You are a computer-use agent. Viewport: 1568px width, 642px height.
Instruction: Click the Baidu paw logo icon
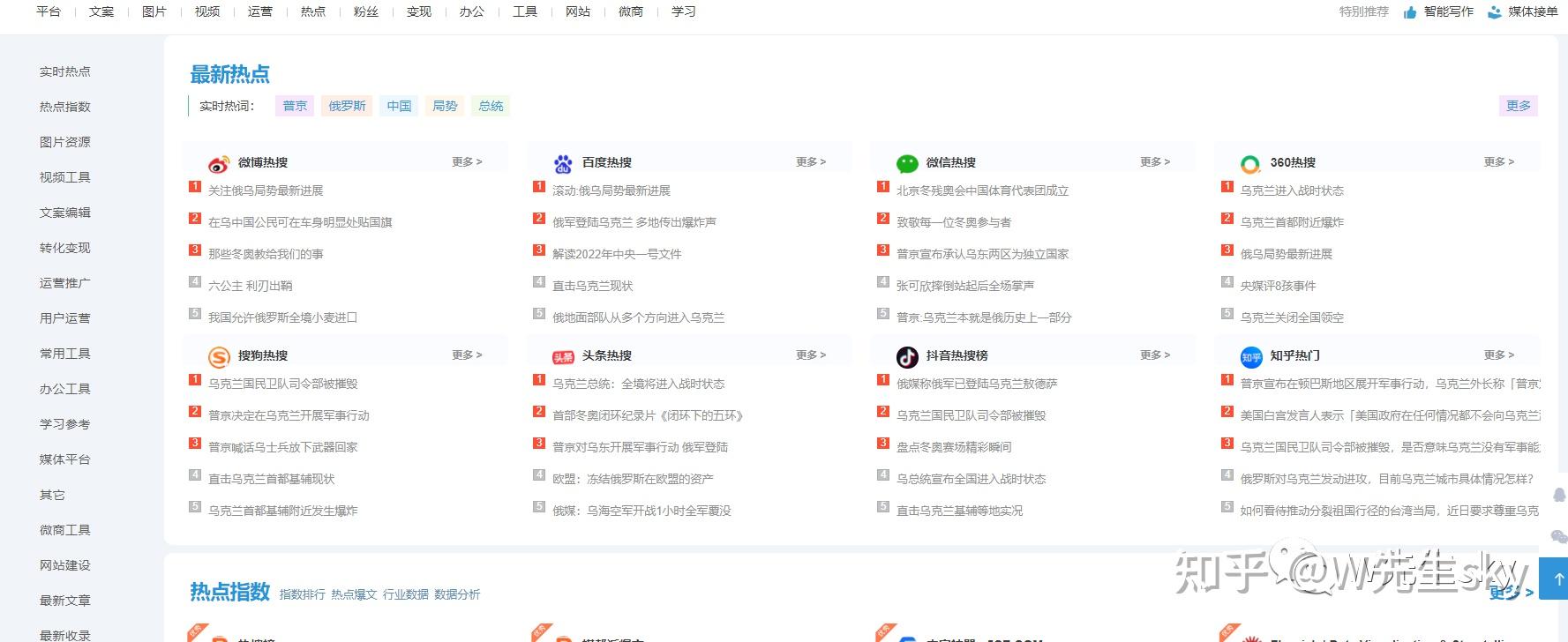[x=563, y=164]
